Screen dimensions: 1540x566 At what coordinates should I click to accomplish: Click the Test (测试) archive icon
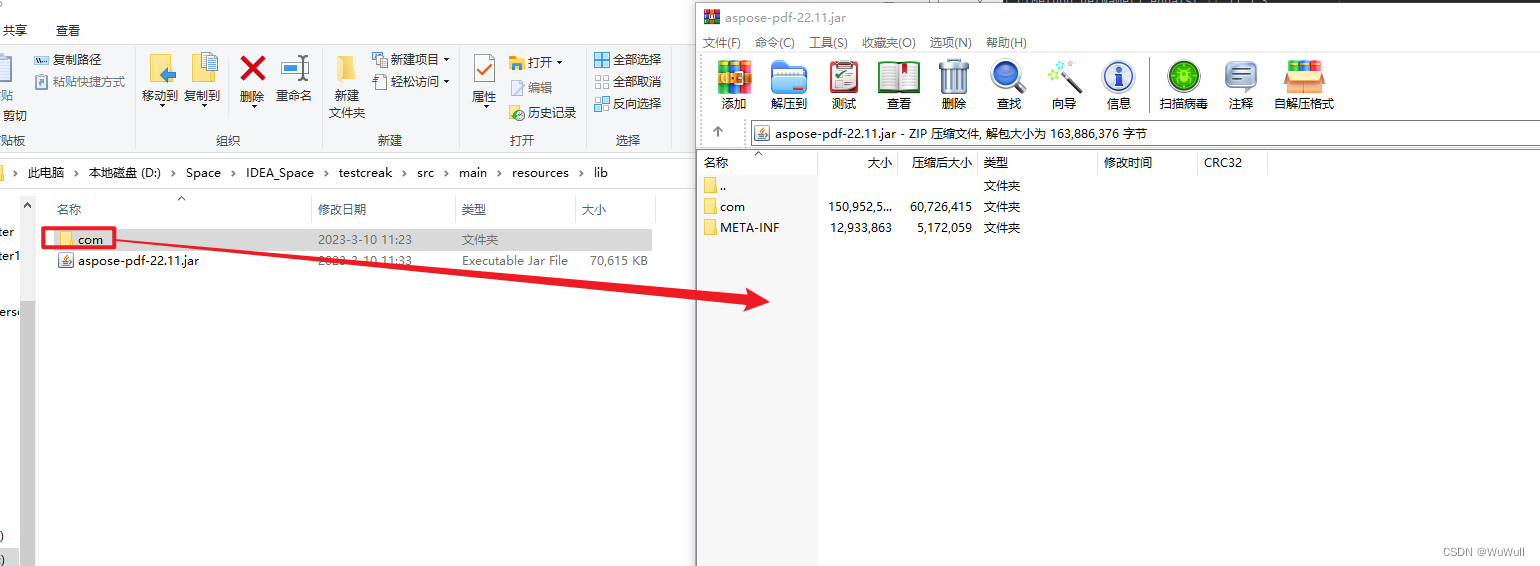(x=844, y=84)
